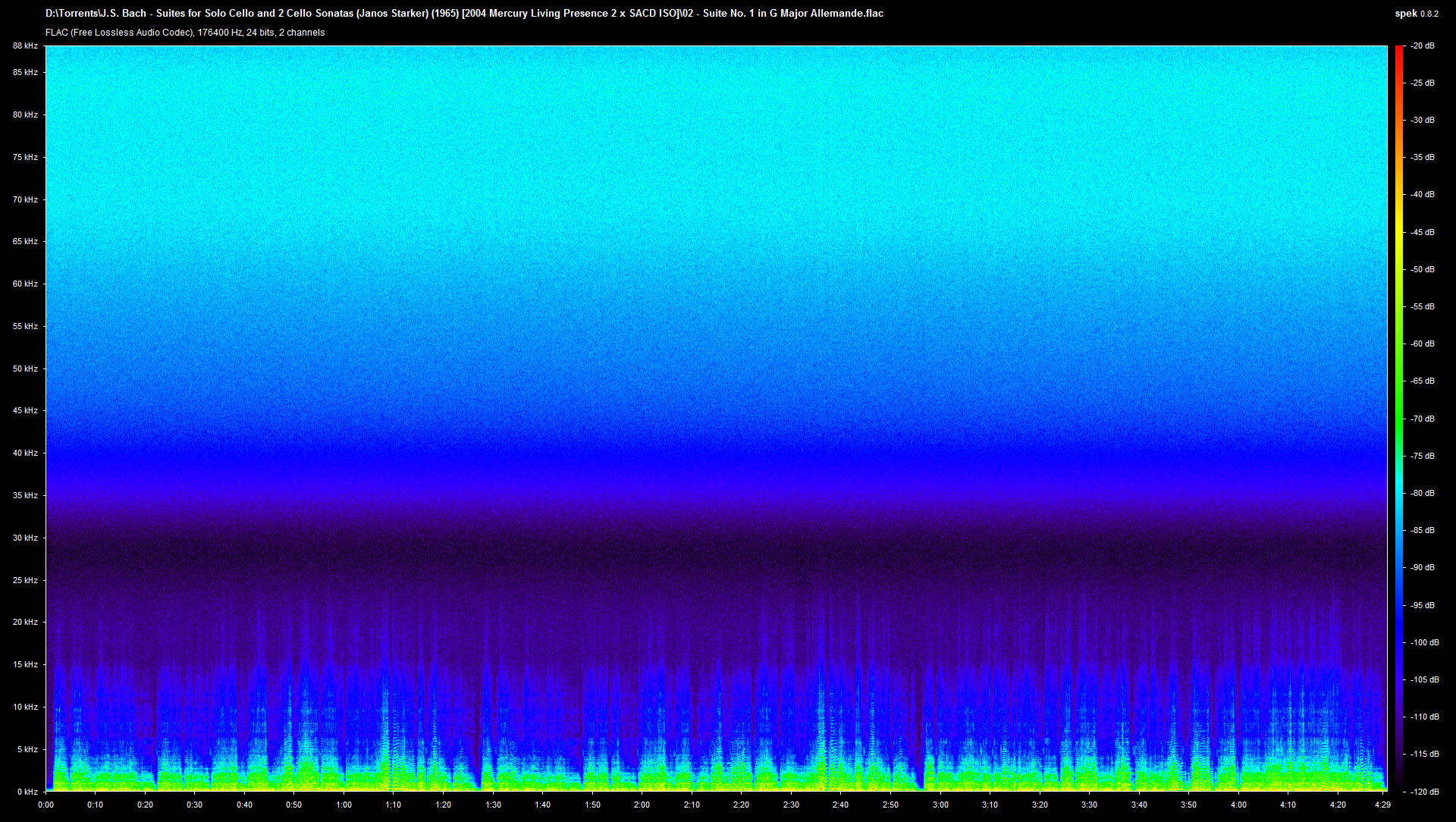This screenshot has height=822, width=1456.
Task: Click the 3:40 time axis marker
Action: pos(1139,805)
